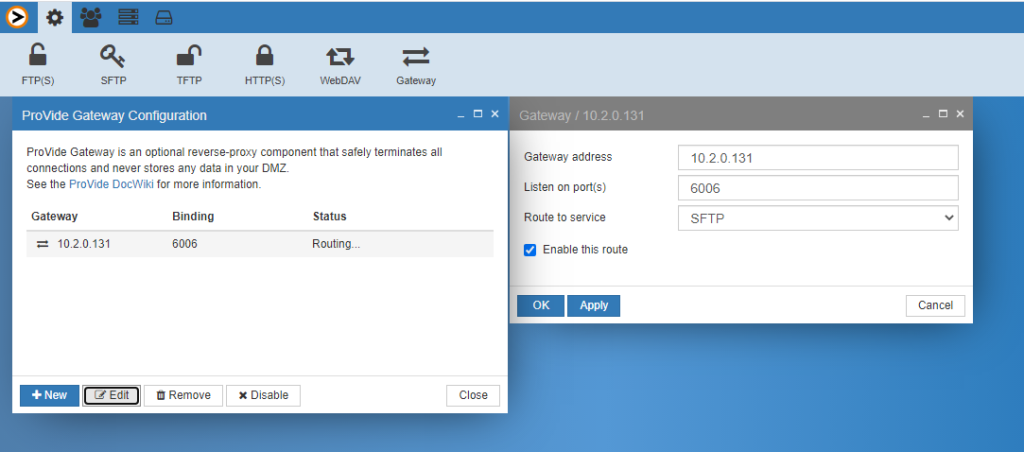Close Gateway / 10.2.0.131 via X

pyautogui.click(x=960, y=114)
